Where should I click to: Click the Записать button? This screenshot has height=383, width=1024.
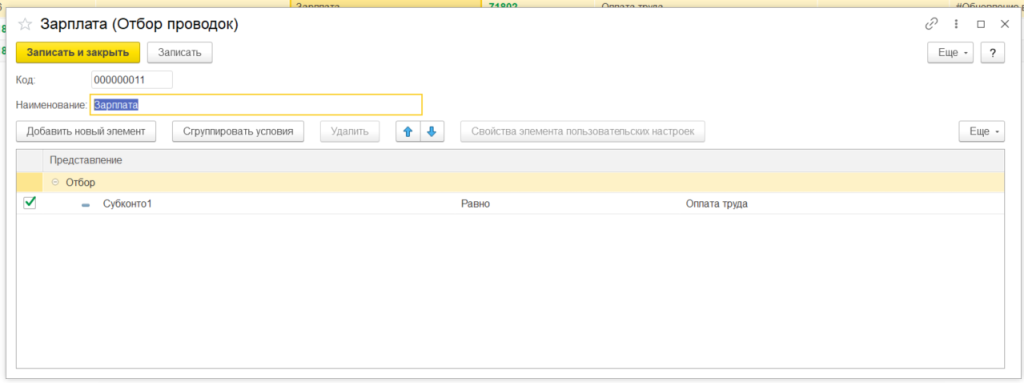(180, 52)
